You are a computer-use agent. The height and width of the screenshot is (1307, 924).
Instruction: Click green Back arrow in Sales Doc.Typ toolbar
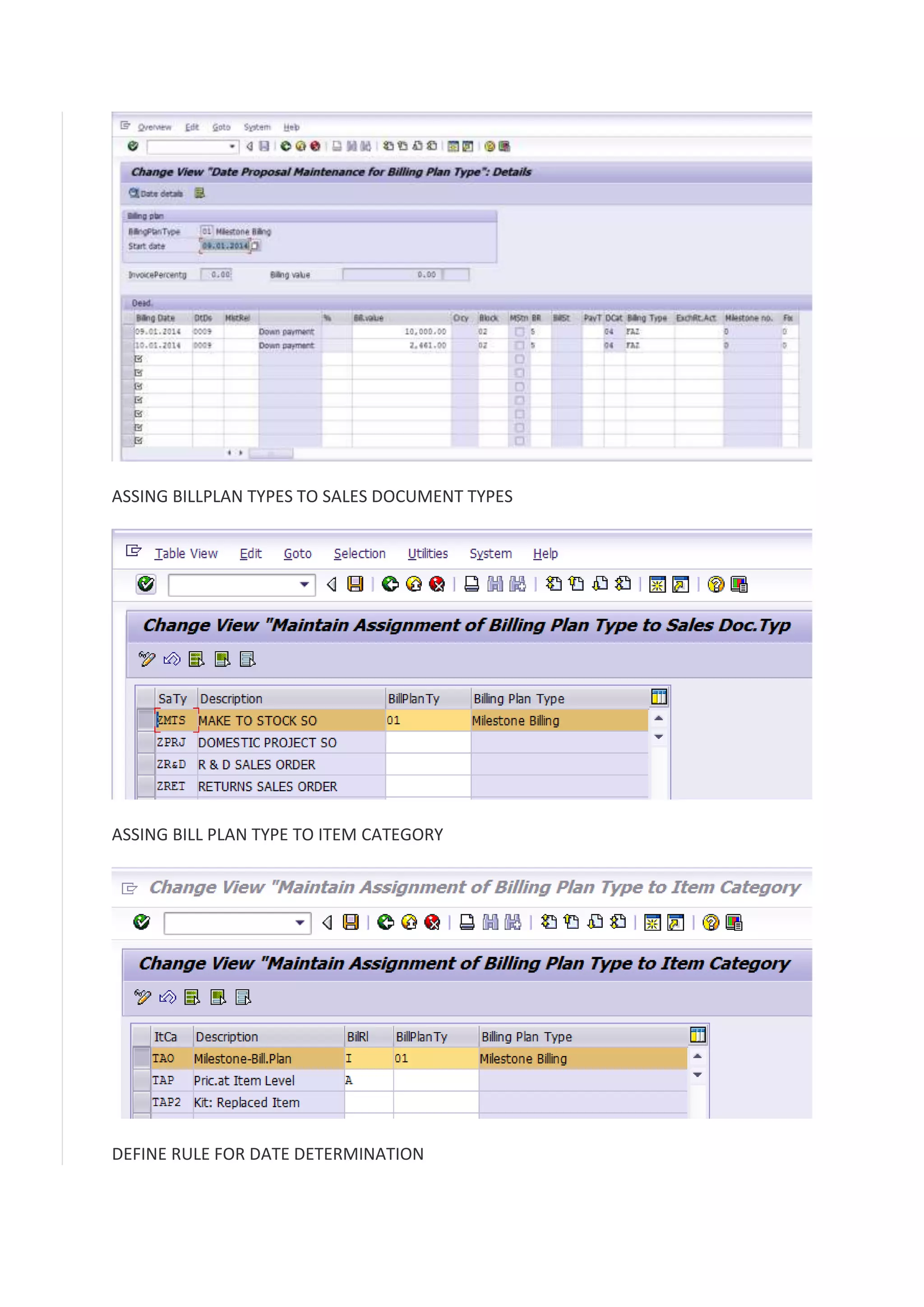390,584
